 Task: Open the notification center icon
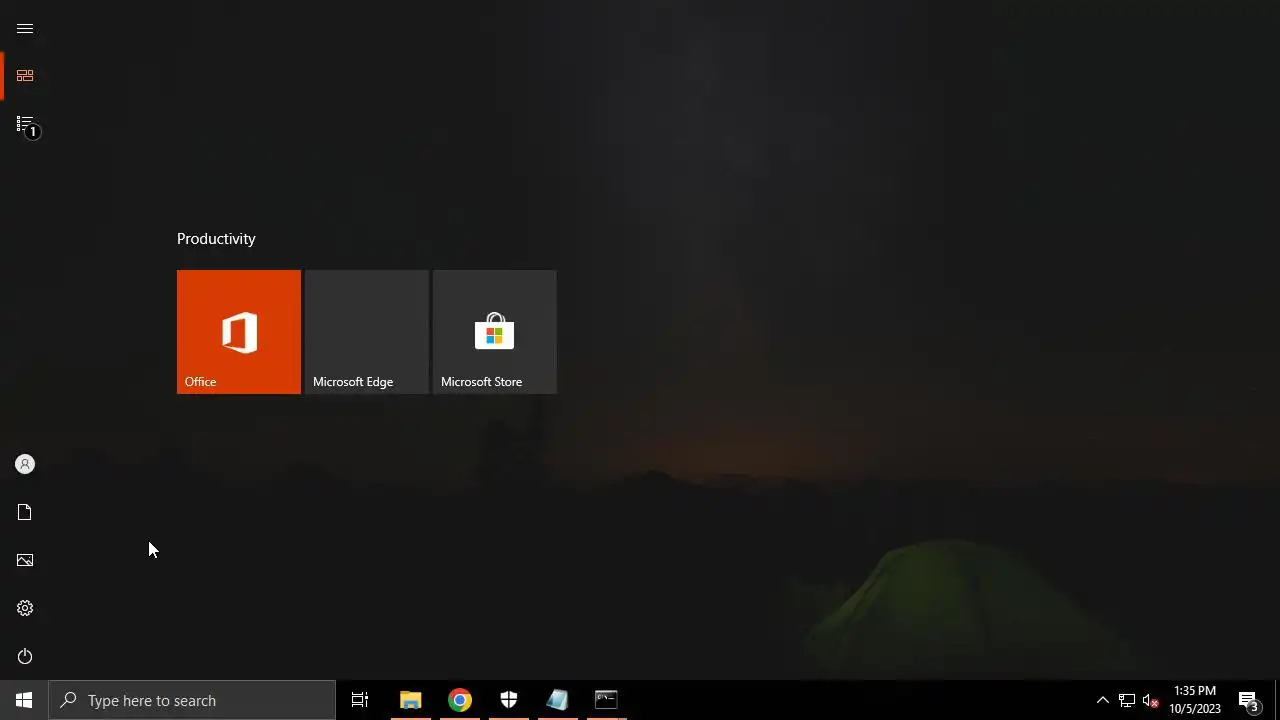coord(1249,700)
